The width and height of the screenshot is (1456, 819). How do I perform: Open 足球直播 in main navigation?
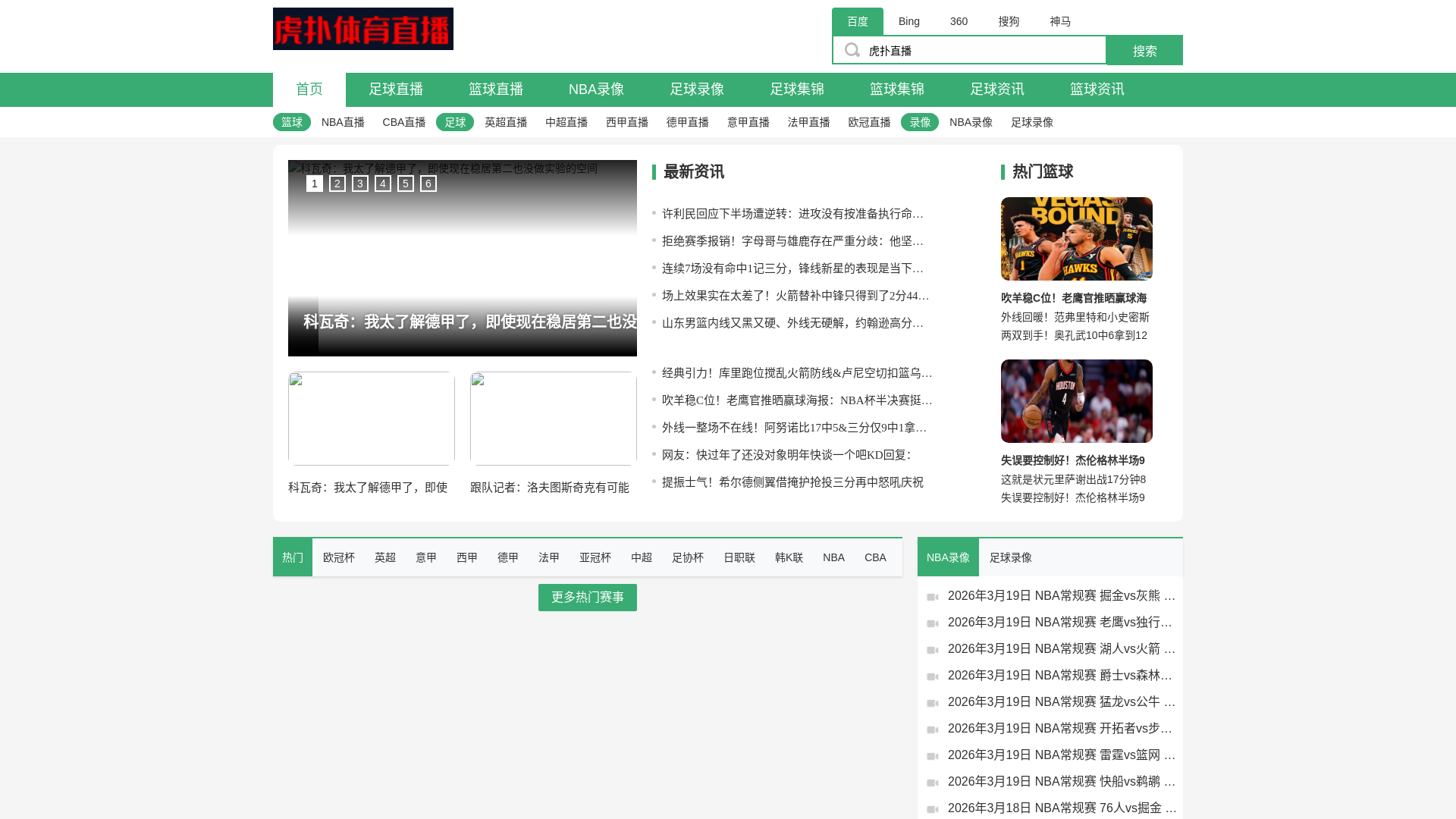click(396, 89)
